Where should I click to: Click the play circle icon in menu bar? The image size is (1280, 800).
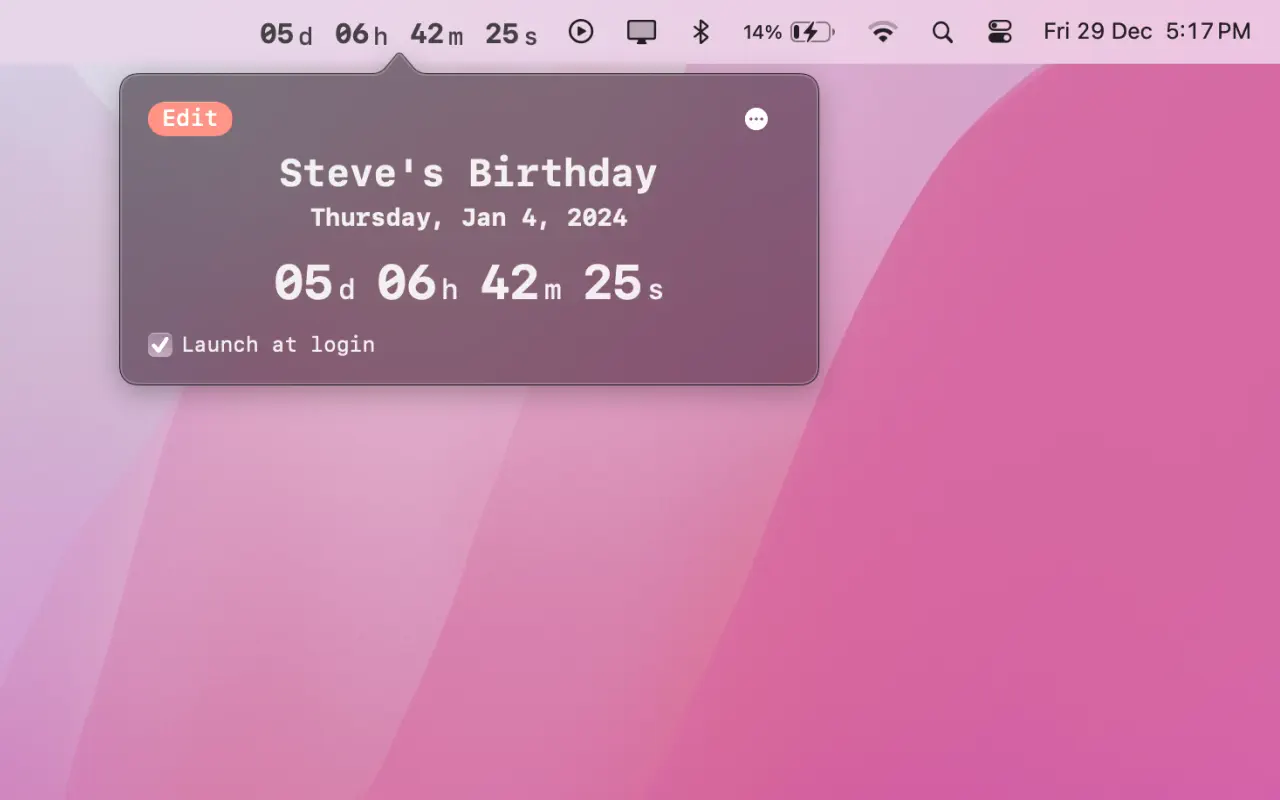581,32
